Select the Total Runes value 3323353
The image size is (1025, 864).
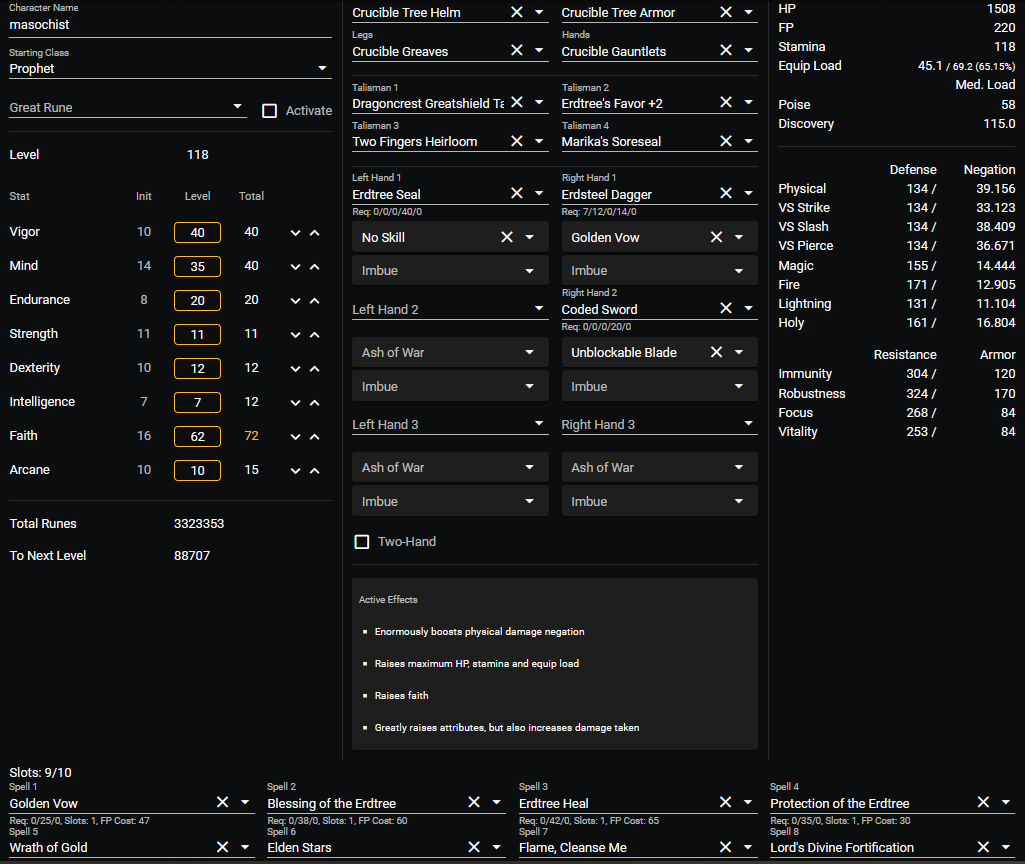[199, 523]
